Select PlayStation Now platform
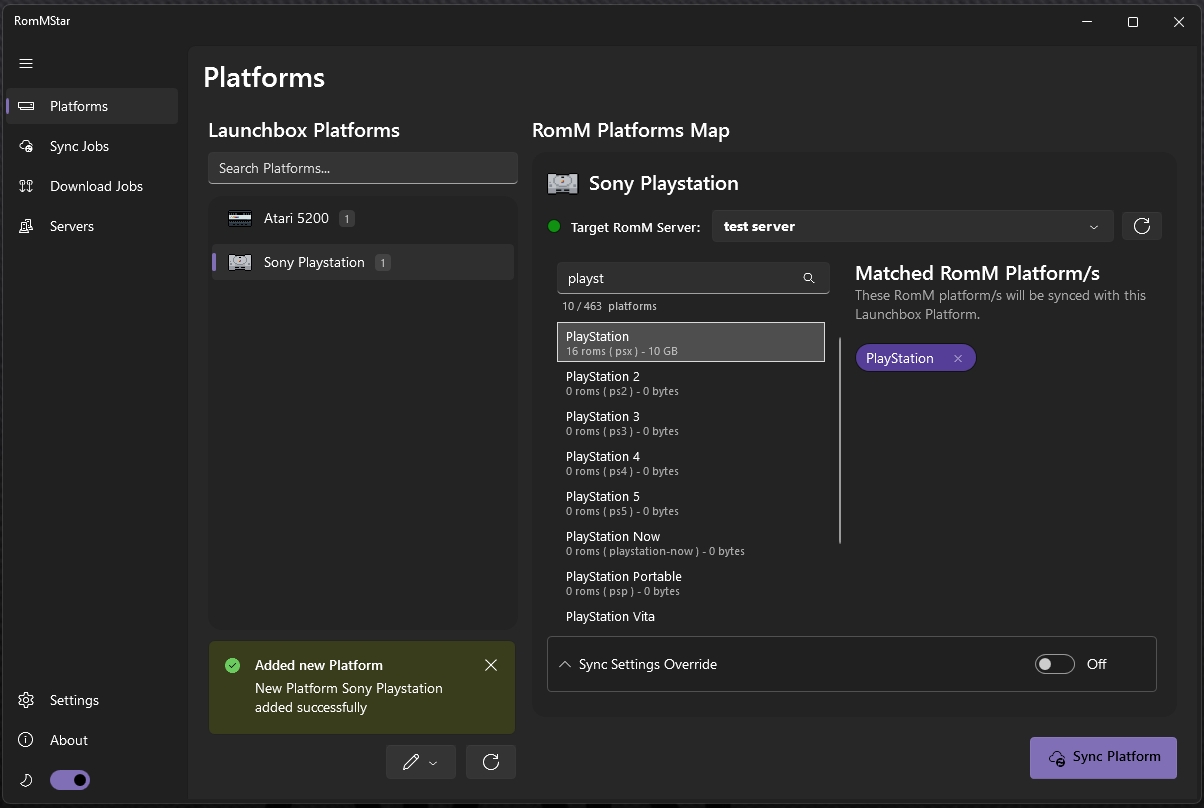Screen dimensions: 1204x808 coord(691,543)
